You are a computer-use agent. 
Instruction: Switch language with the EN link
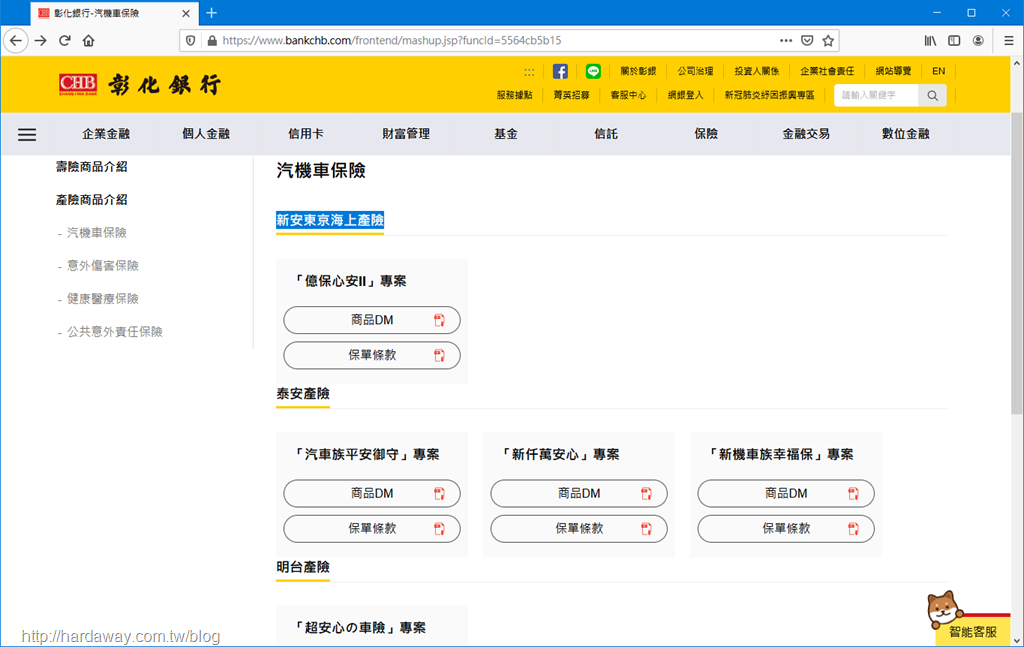pyautogui.click(x=938, y=71)
